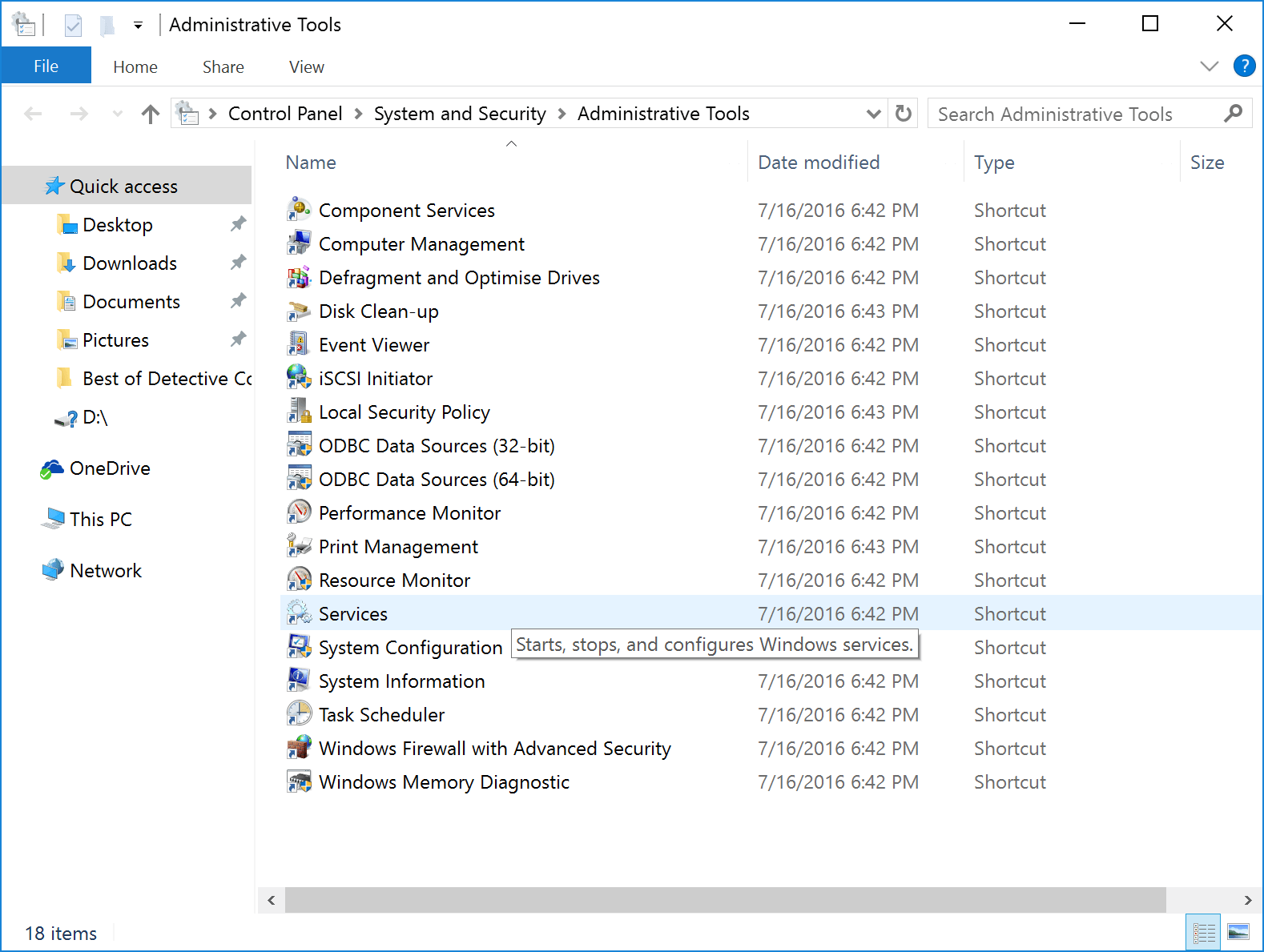The image size is (1264, 952).
Task: Open Best of Detective folder
Action: pyautogui.click(x=167, y=378)
